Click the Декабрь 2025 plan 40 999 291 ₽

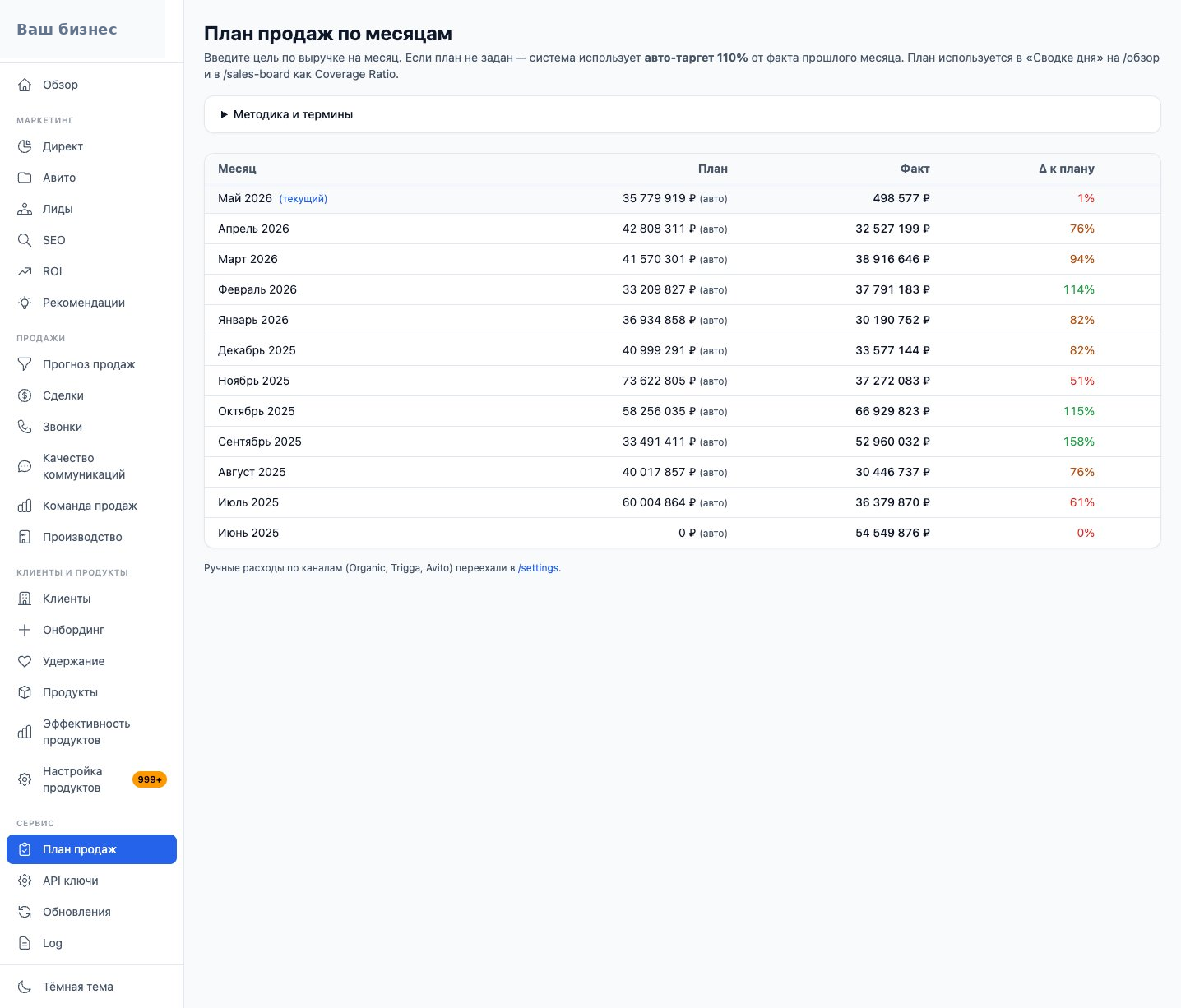[659, 350]
